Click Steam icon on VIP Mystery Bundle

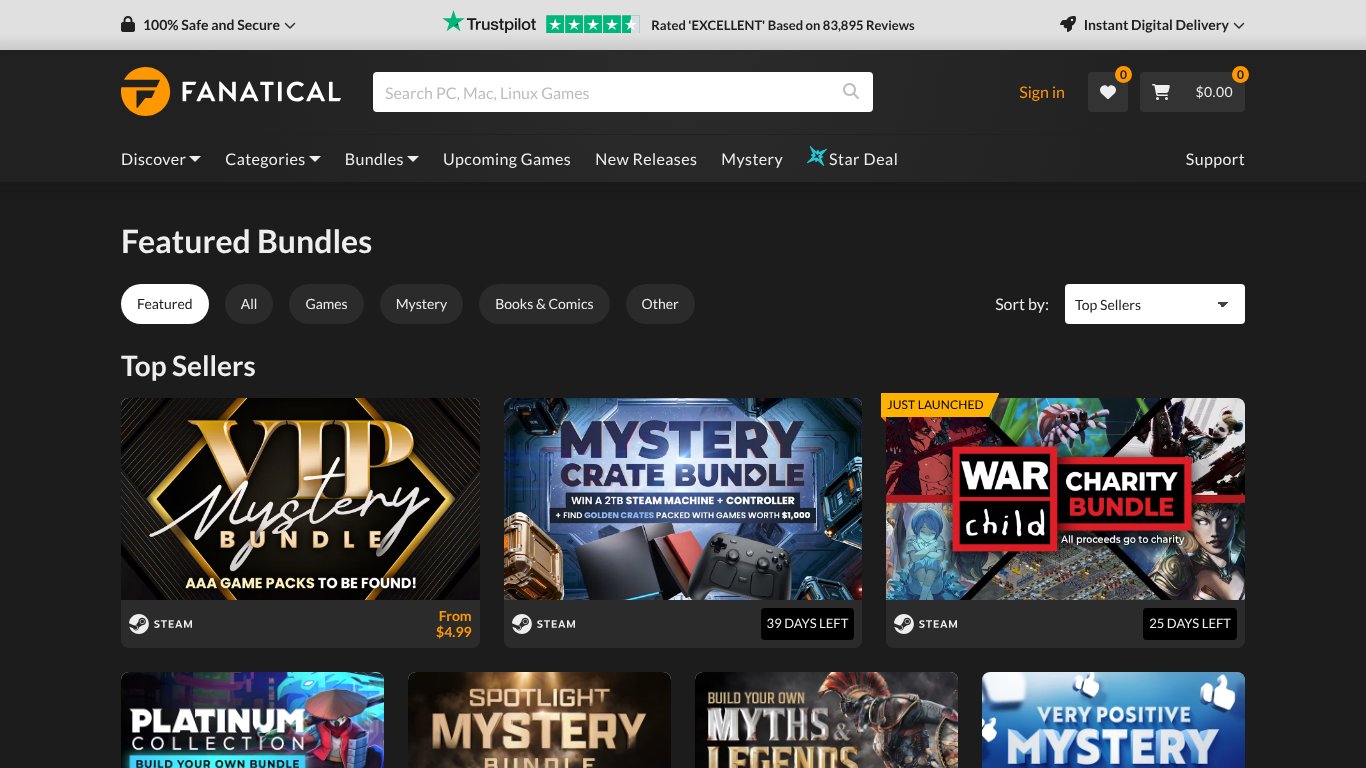(139, 624)
